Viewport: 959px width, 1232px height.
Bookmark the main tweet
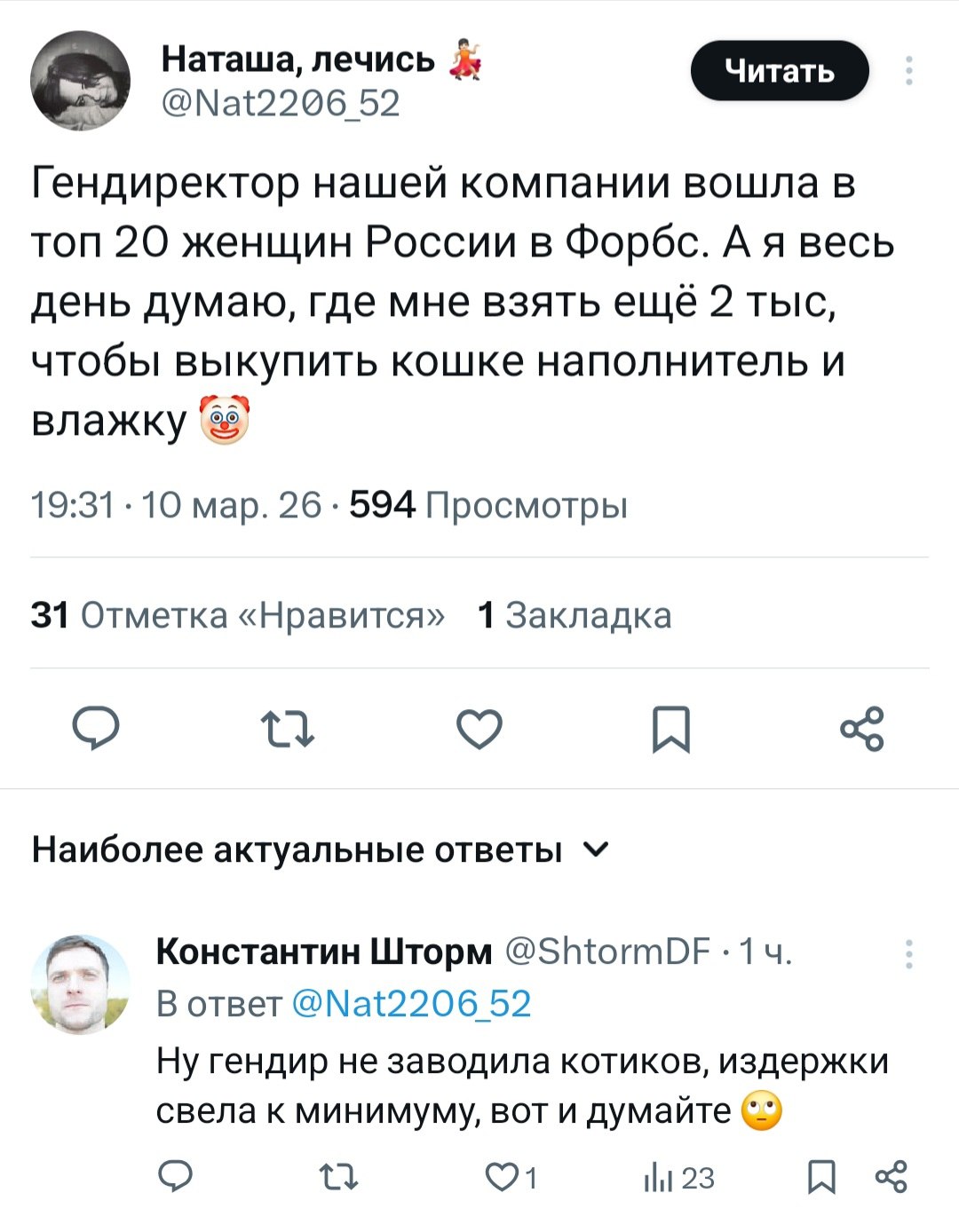click(x=671, y=729)
